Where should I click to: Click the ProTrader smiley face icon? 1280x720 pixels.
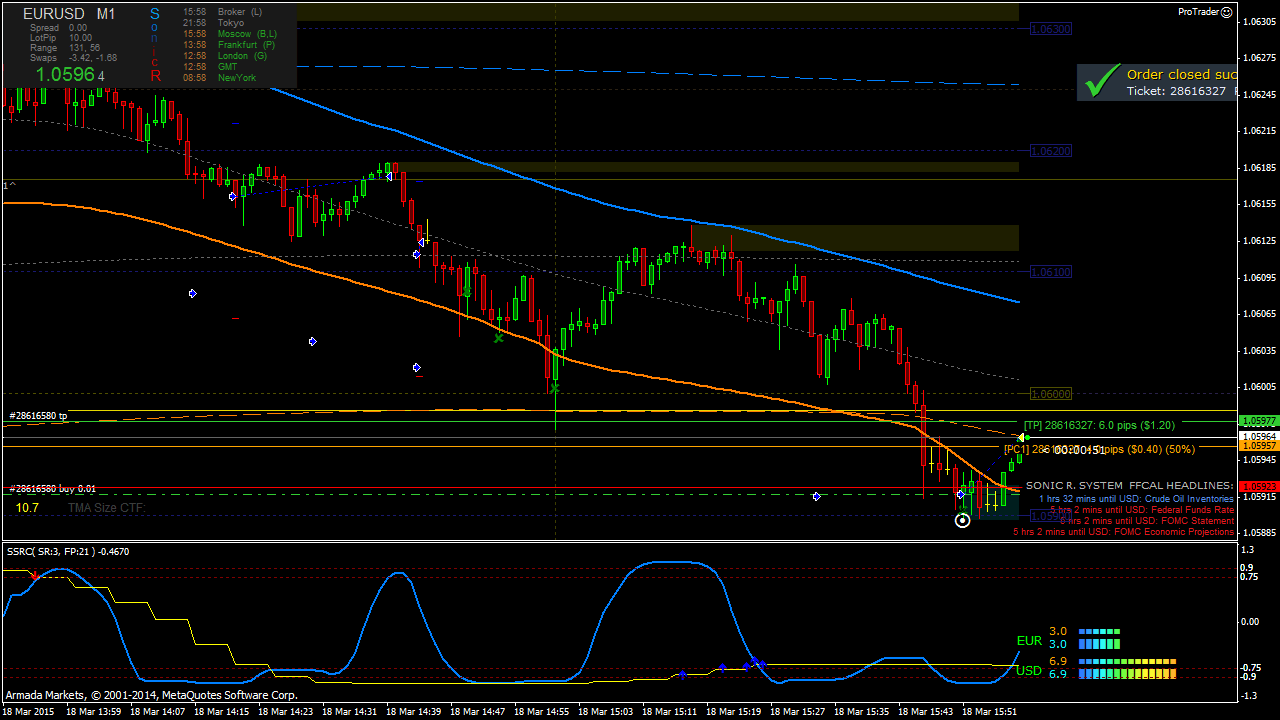tap(1227, 12)
